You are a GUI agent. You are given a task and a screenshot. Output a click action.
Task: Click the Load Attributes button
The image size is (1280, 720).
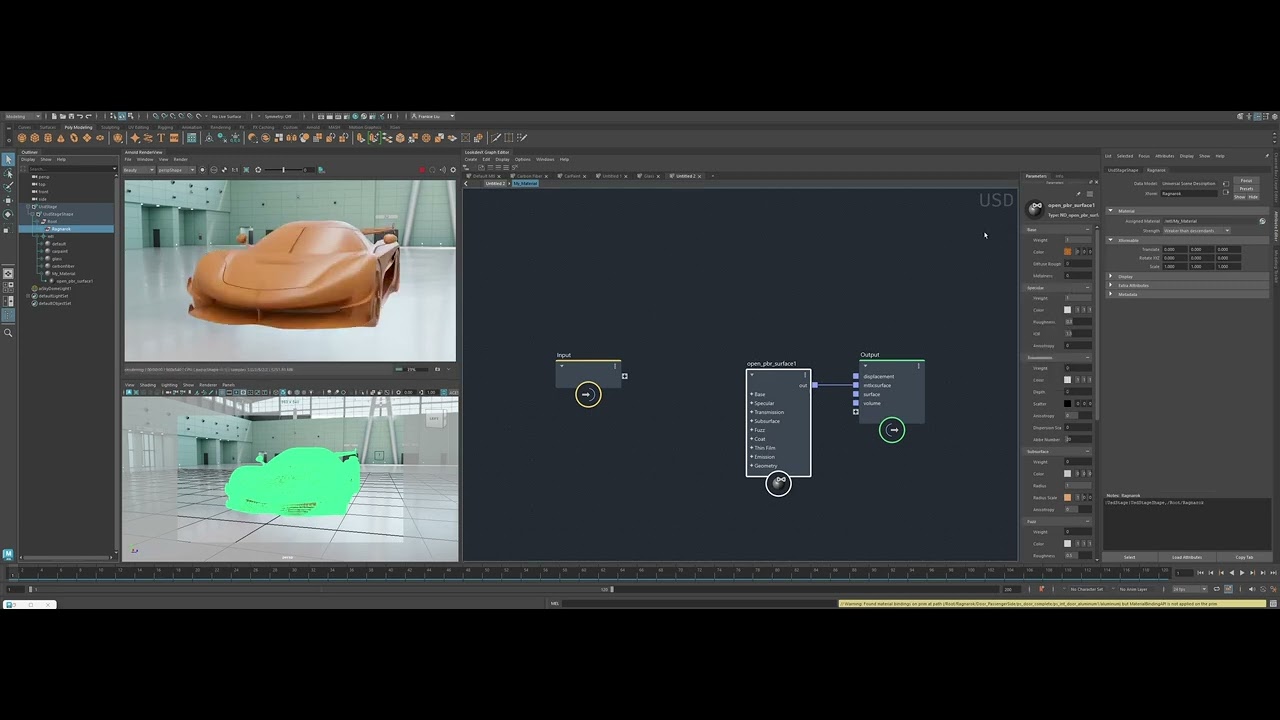[1187, 557]
